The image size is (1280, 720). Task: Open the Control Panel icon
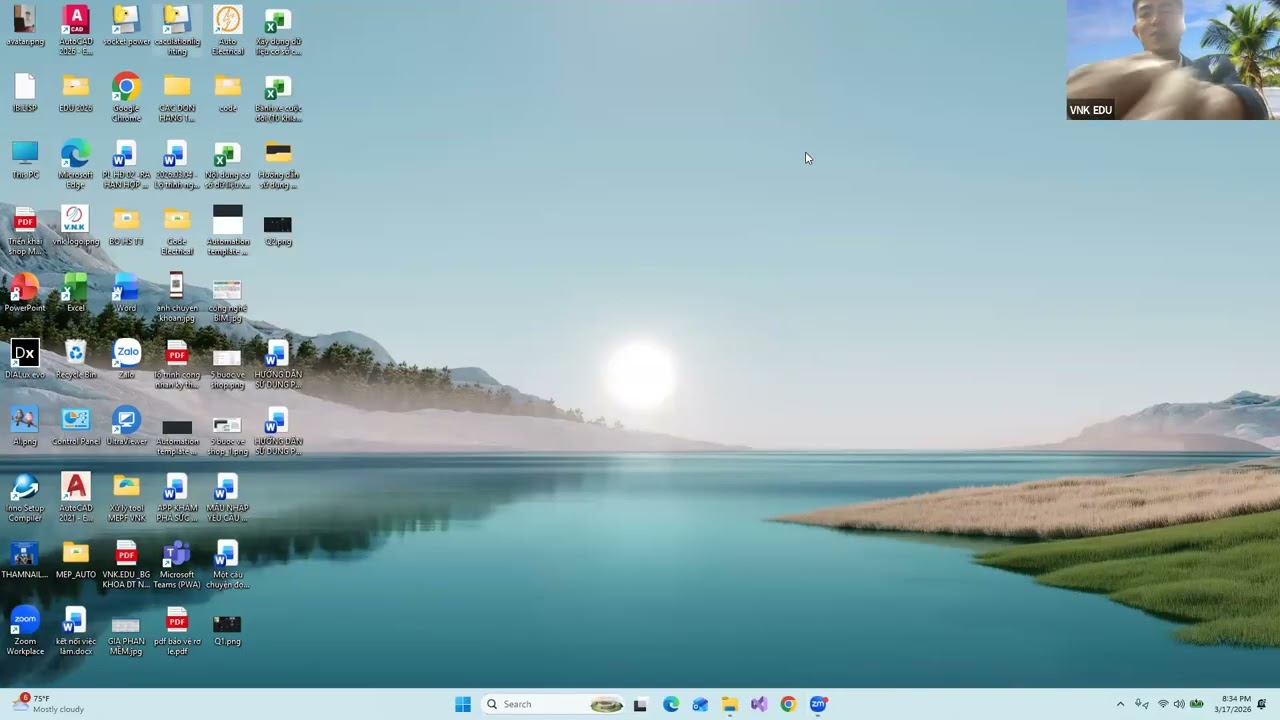tap(76, 427)
